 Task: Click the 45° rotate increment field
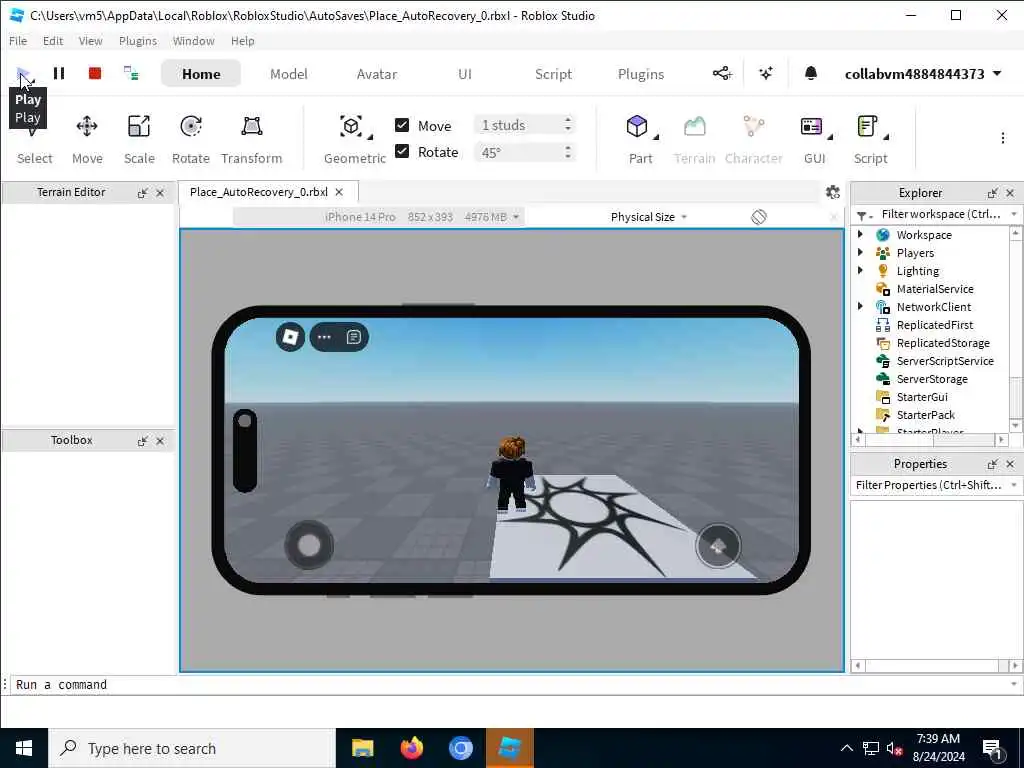click(x=519, y=152)
